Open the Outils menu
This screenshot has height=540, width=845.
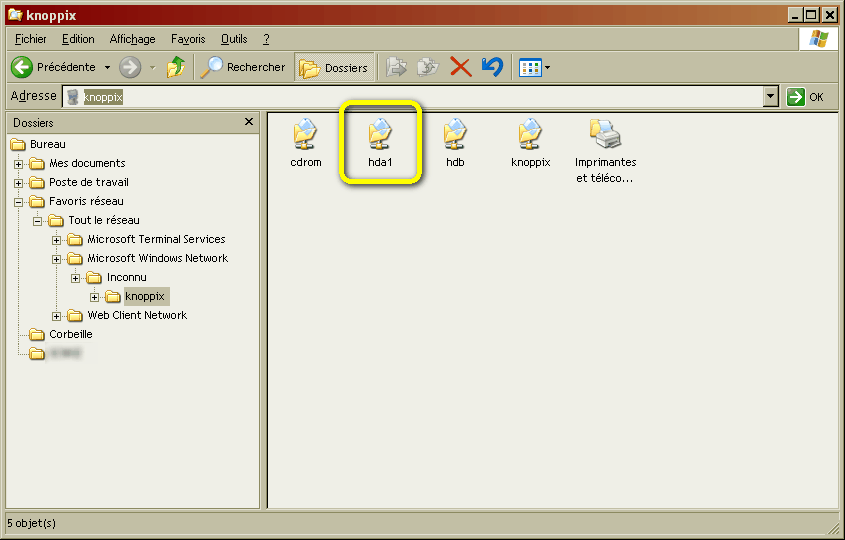tap(234, 39)
